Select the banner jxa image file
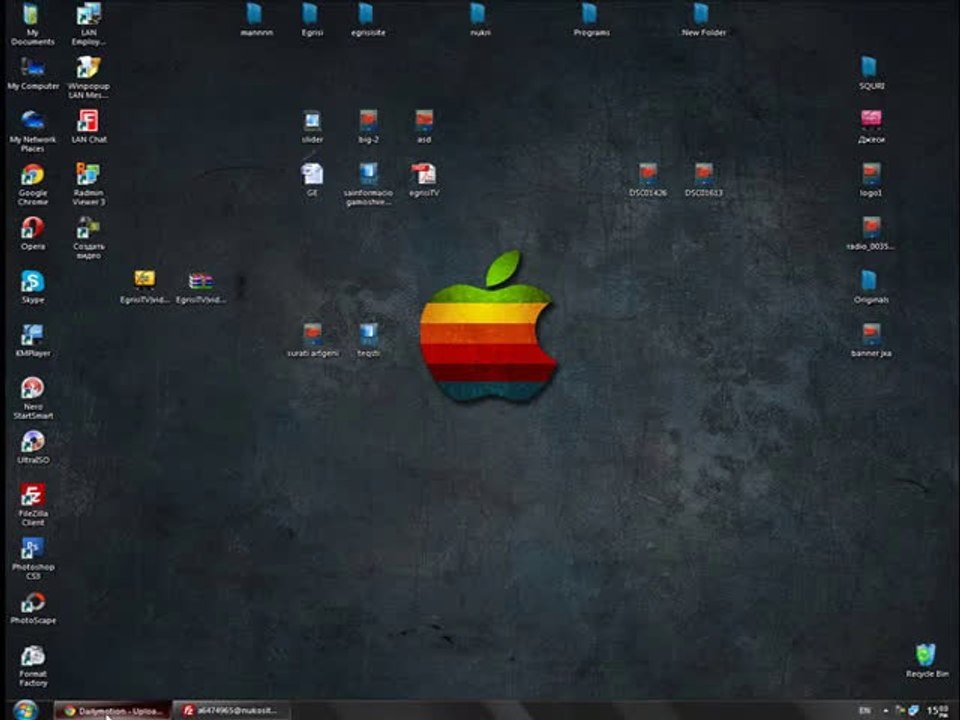Screen dimensions: 960x720 [871, 340]
